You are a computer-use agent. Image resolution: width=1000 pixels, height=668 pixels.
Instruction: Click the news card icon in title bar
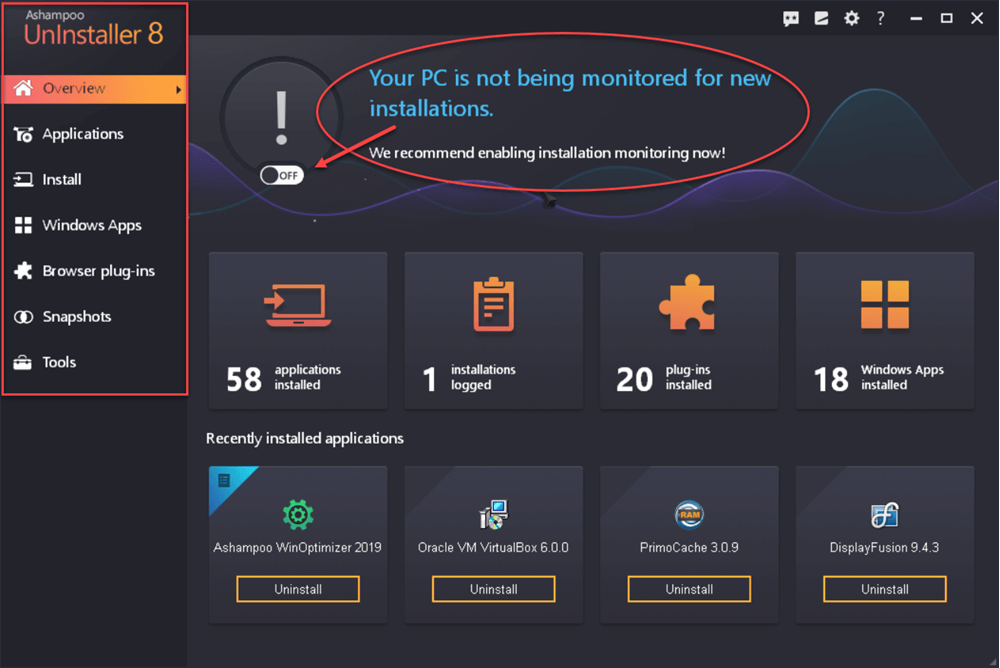click(821, 19)
